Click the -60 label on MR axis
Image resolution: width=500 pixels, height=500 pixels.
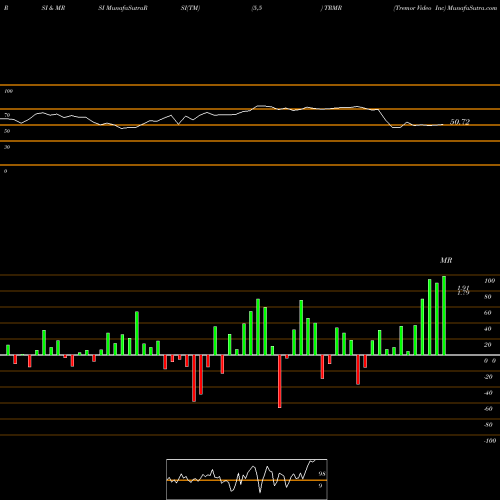[488, 409]
